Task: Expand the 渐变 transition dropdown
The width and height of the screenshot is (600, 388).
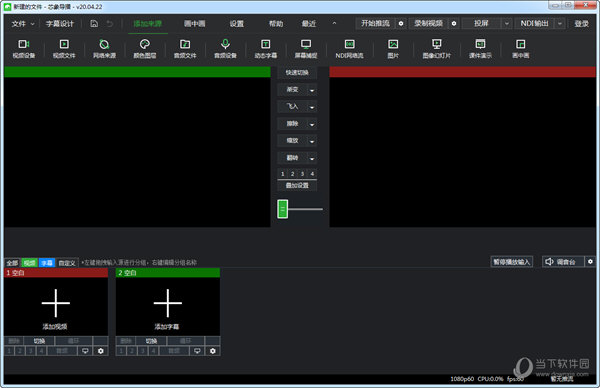Action: click(x=312, y=90)
